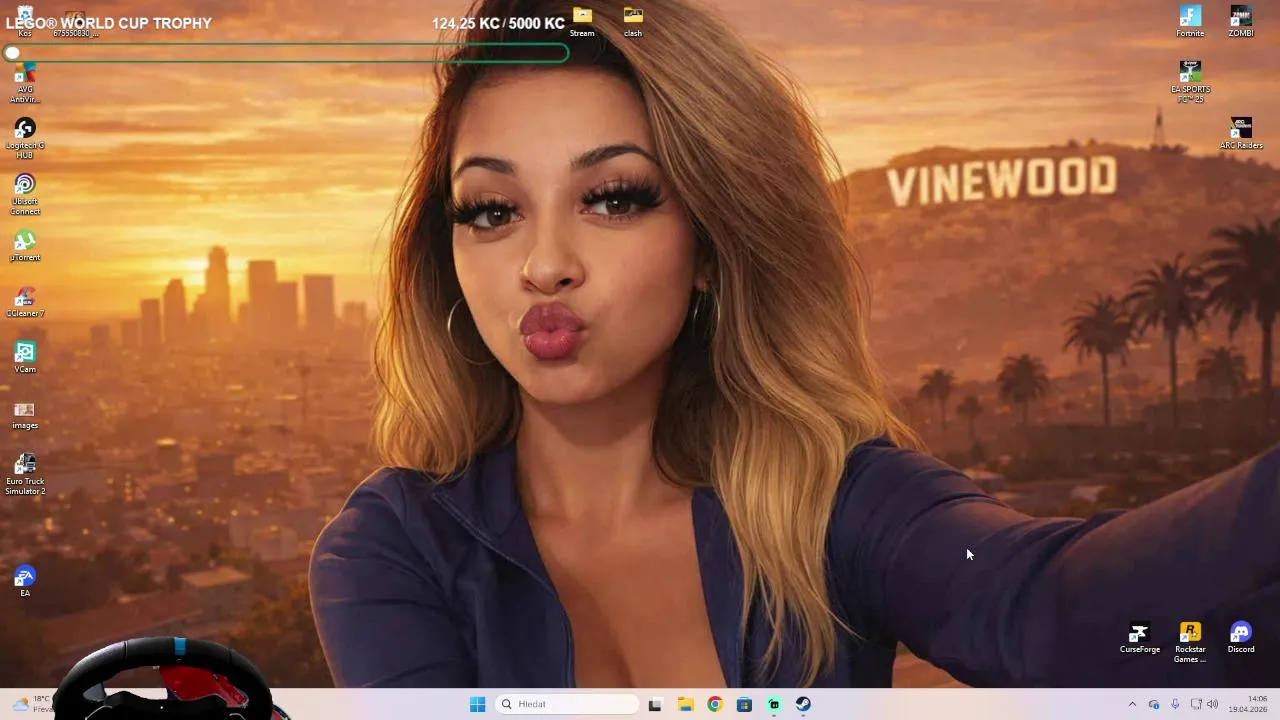Expand the hidden system tray icons
1280x720 pixels.
[1132, 704]
